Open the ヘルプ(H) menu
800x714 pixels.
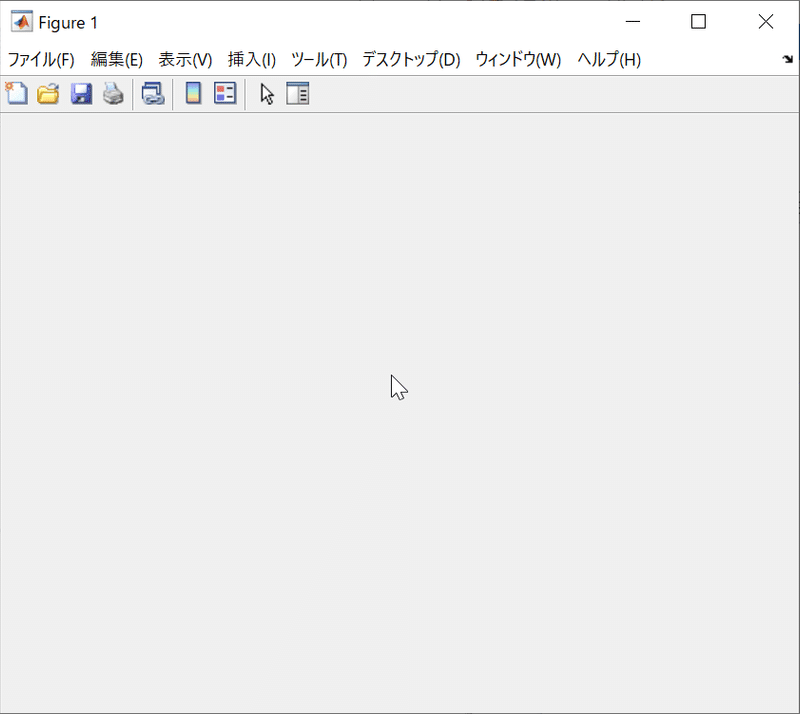(609, 60)
